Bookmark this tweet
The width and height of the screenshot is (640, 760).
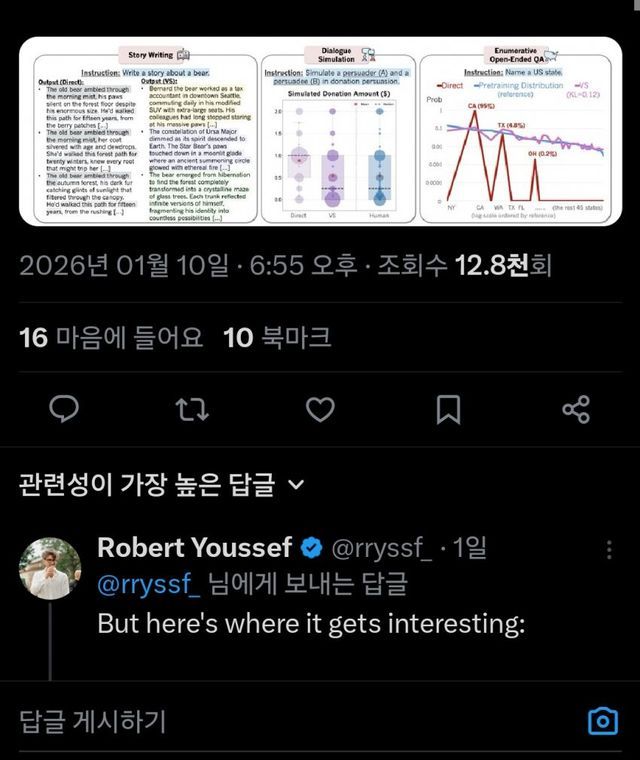point(448,410)
